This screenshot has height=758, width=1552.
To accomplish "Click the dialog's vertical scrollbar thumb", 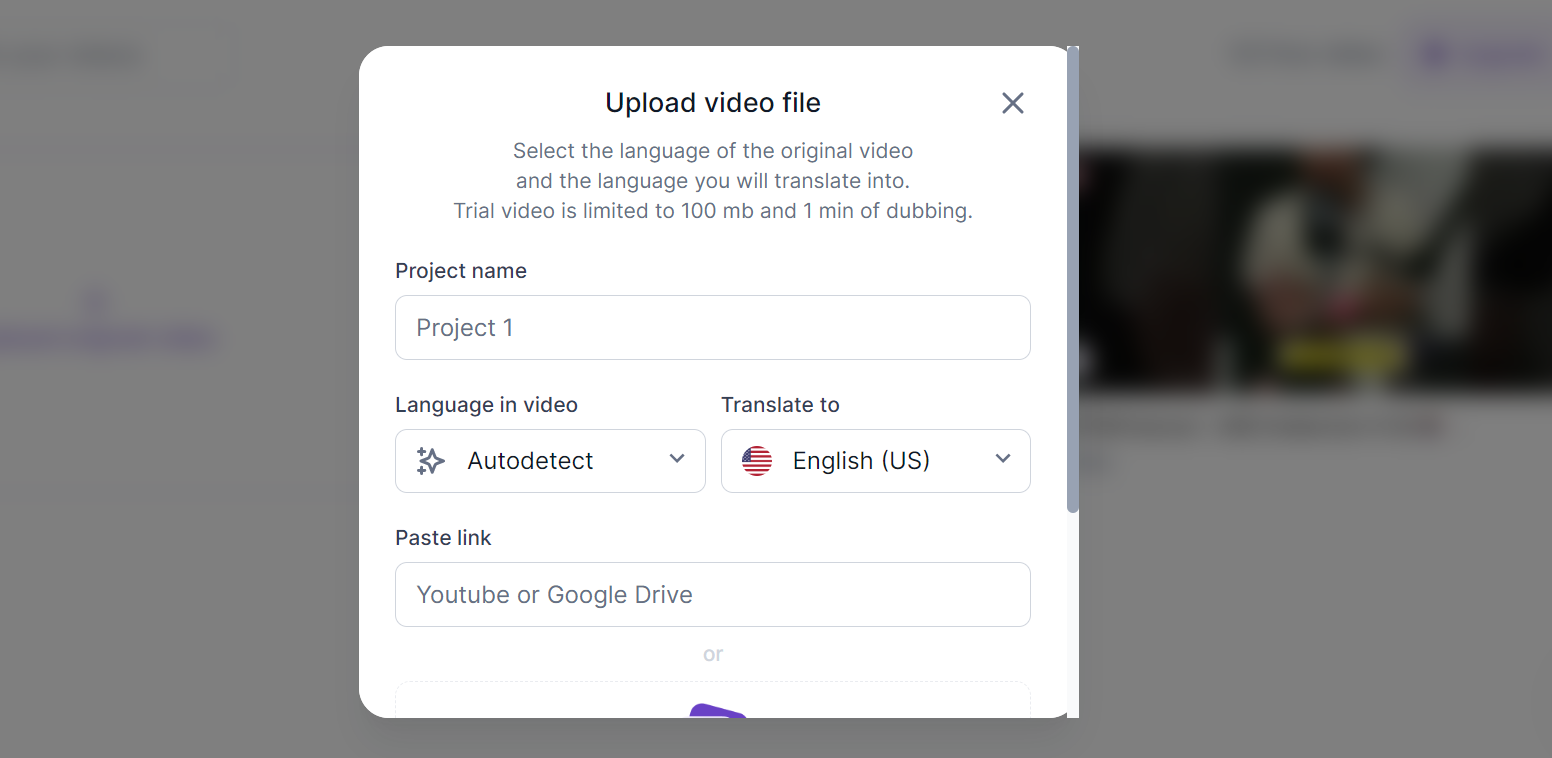I will point(1073,280).
